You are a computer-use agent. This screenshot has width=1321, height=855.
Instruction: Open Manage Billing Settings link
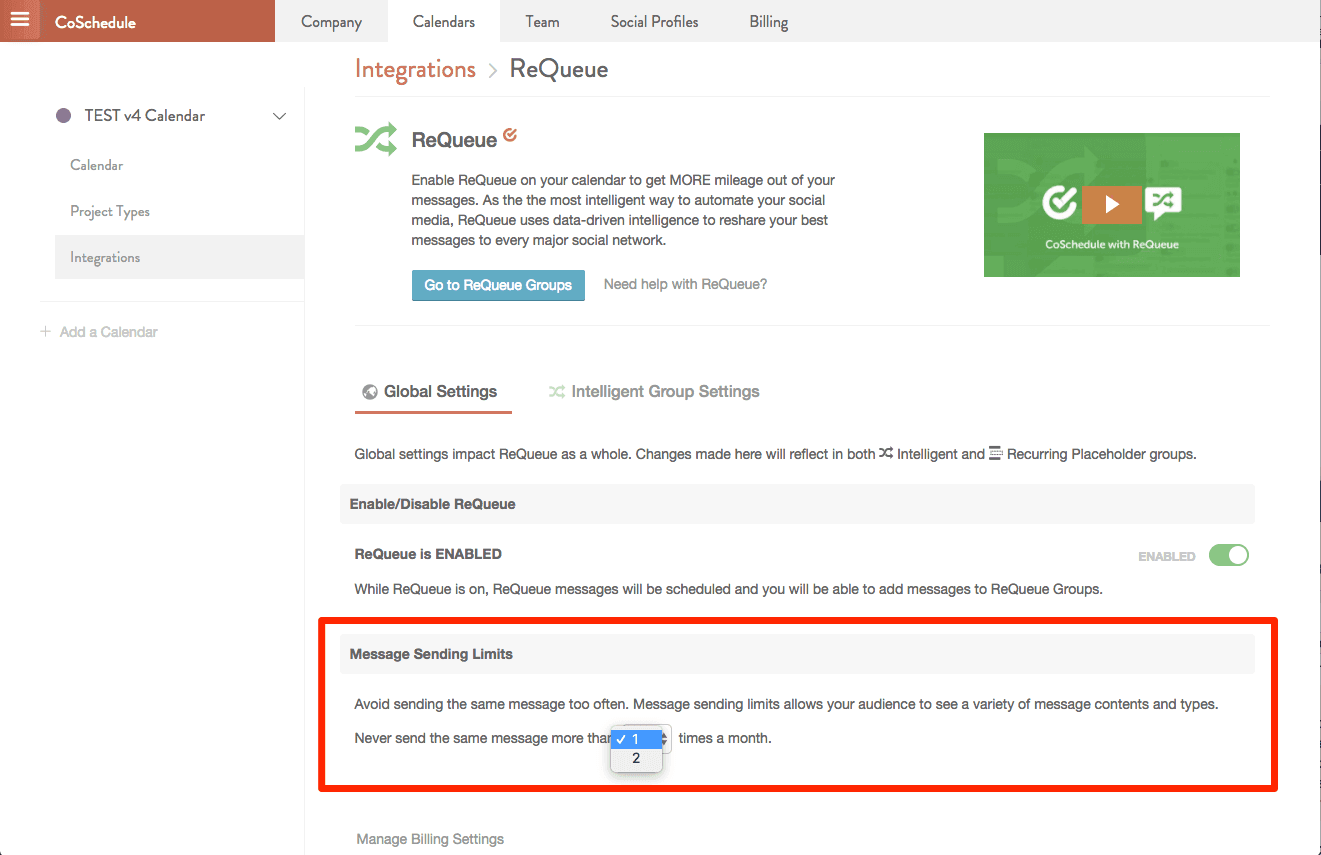(x=430, y=839)
